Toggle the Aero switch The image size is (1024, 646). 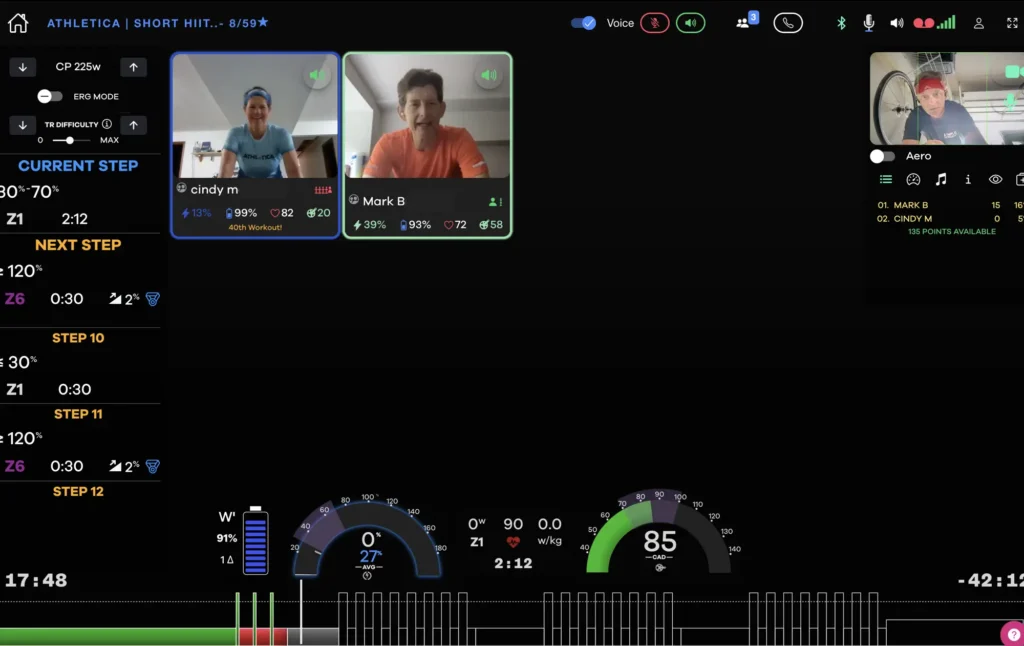click(882, 156)
